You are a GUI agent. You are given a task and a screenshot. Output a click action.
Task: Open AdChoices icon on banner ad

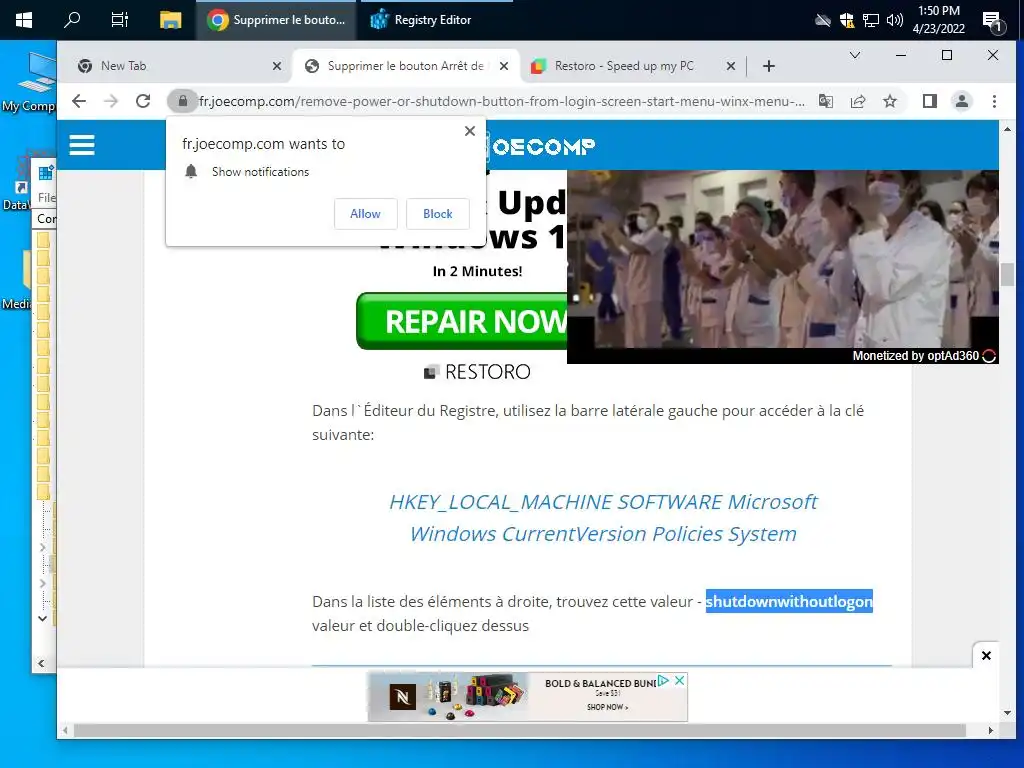click(664, 680)
